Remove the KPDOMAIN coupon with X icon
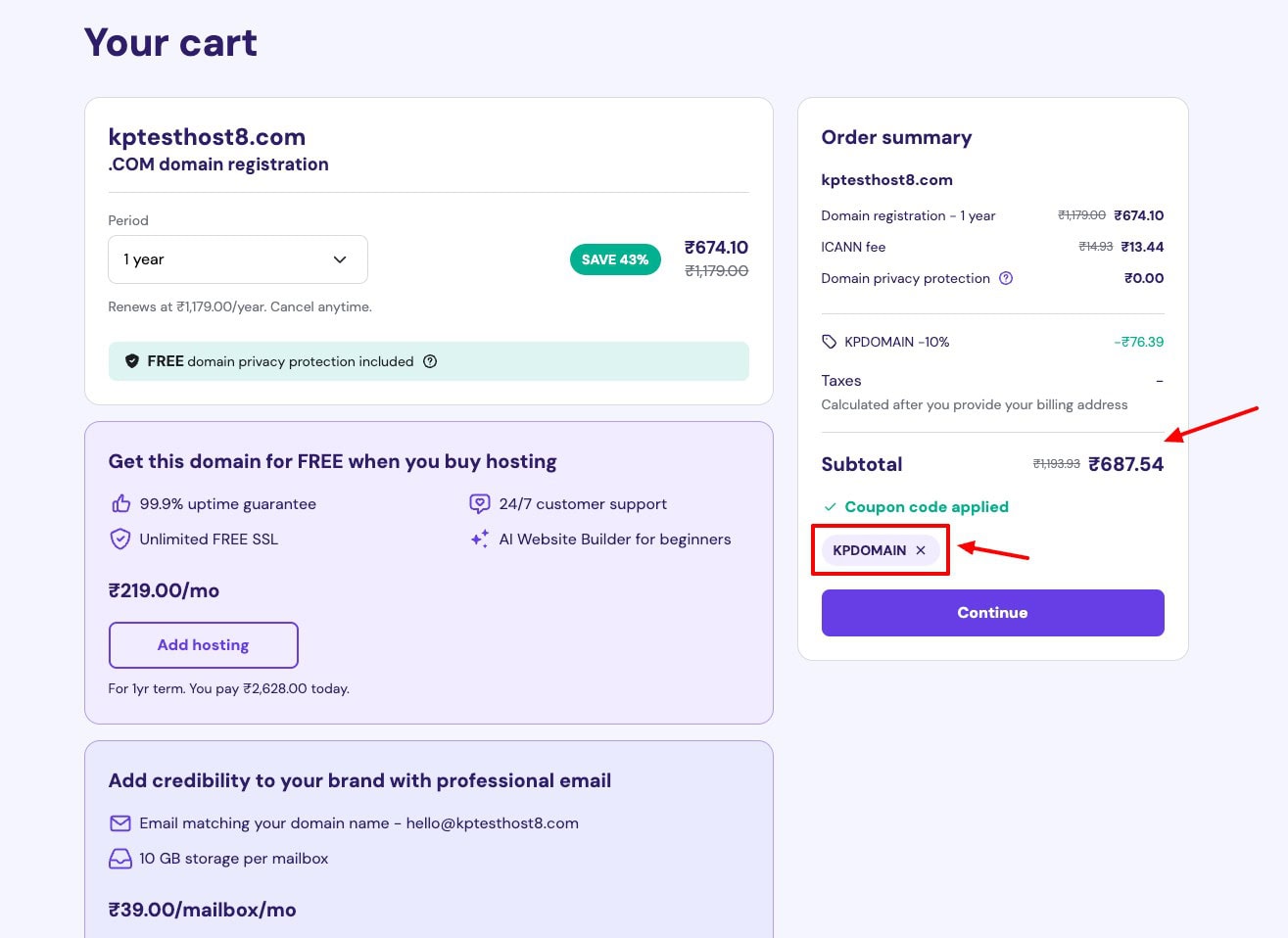Image resolution: width=1288 pixels, height=938 pixels. (x=921, y=550)
